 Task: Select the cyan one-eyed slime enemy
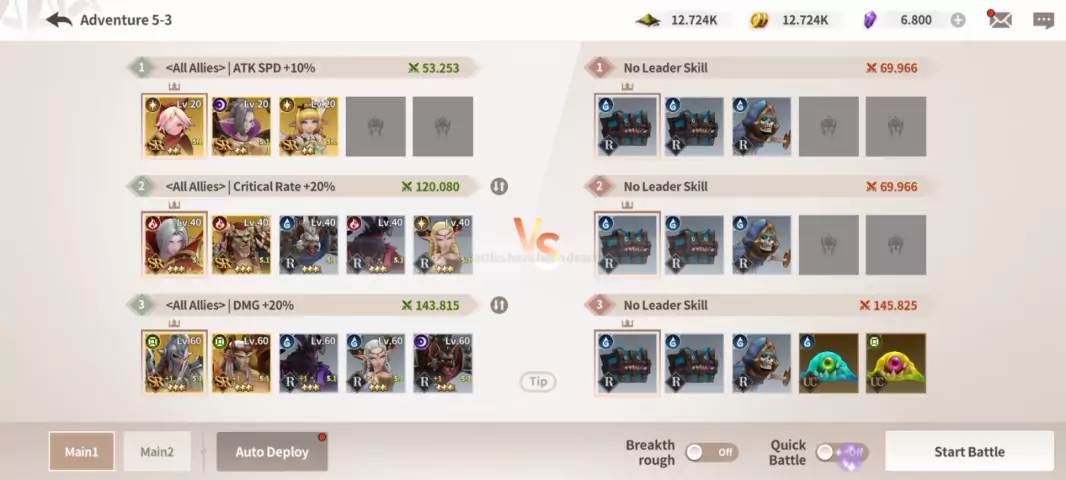[828, 363]
